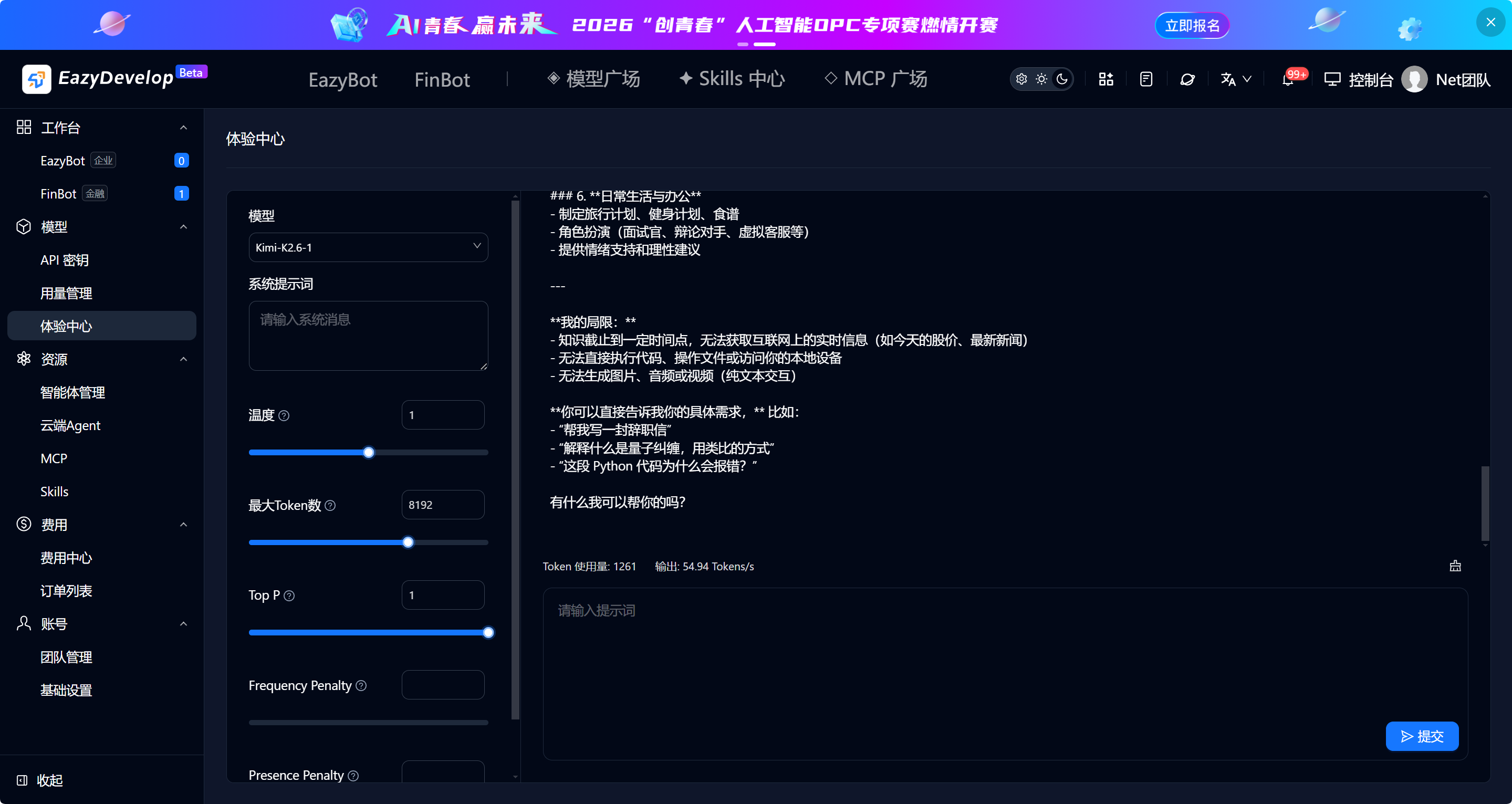Collapse the 费用 sidebar section
The width and height of the screenshot is (1512, 804).
tap(183, 525)
